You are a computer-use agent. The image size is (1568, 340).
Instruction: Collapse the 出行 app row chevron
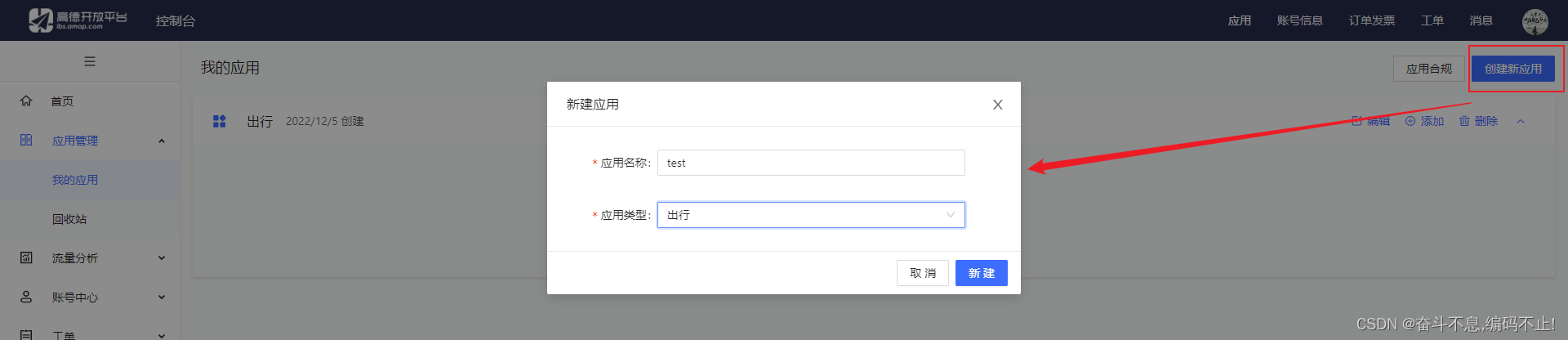(1521, 121)
